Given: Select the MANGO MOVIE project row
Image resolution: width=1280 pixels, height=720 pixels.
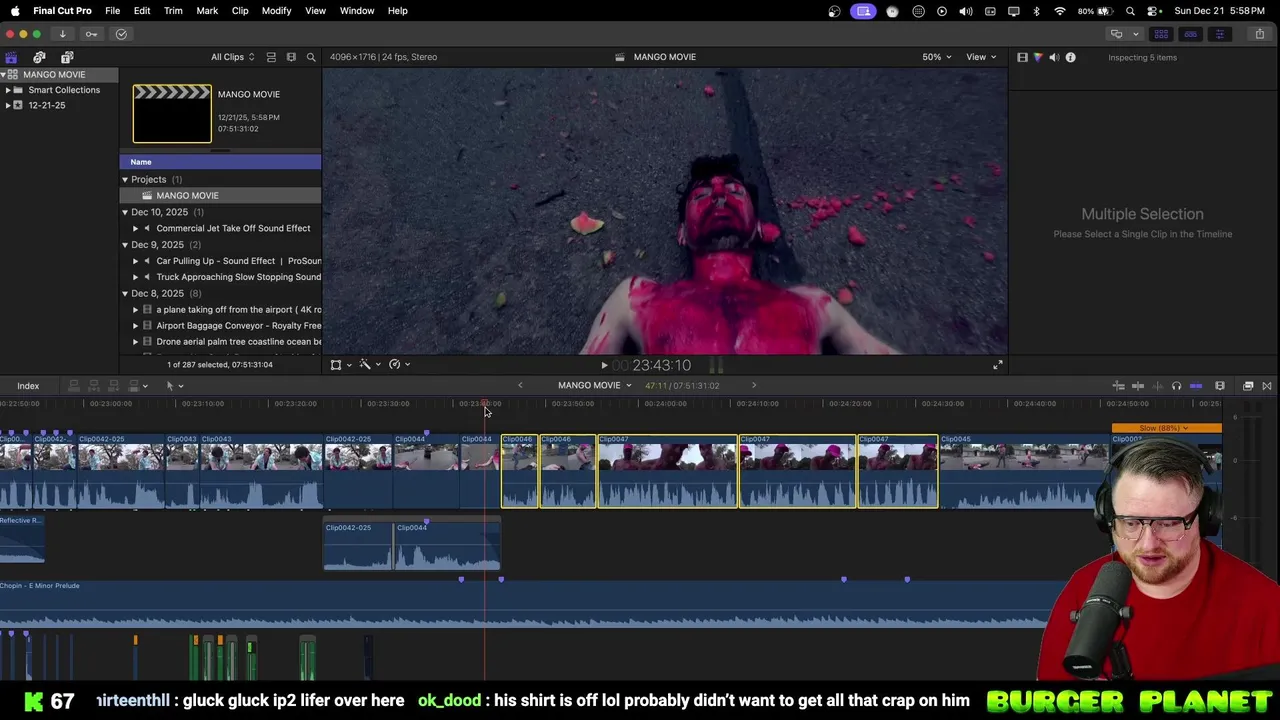Looking at the screenshot, I should 220,195.
